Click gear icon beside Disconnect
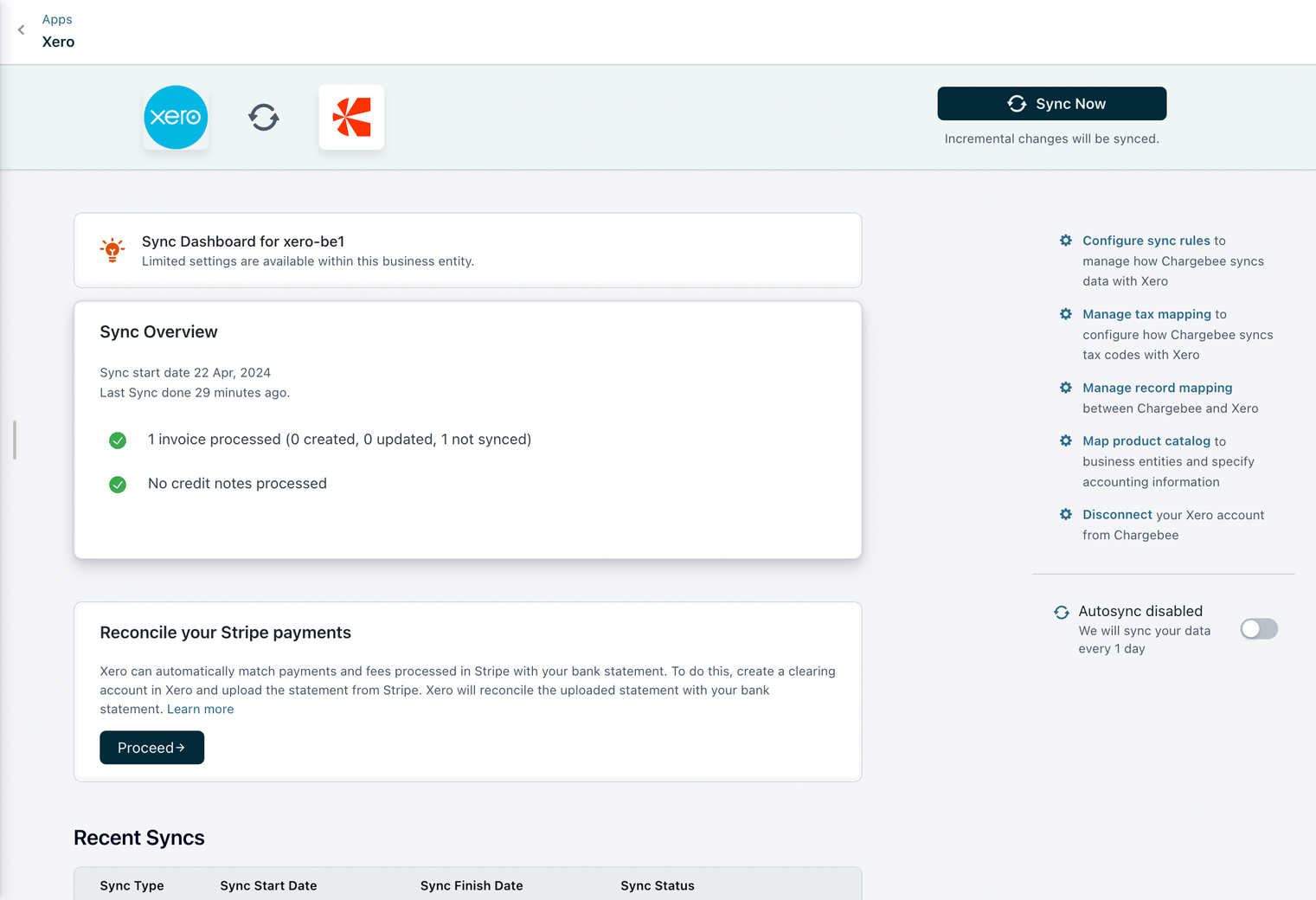Screen dimensions: 1316x900 (1066, 514)
